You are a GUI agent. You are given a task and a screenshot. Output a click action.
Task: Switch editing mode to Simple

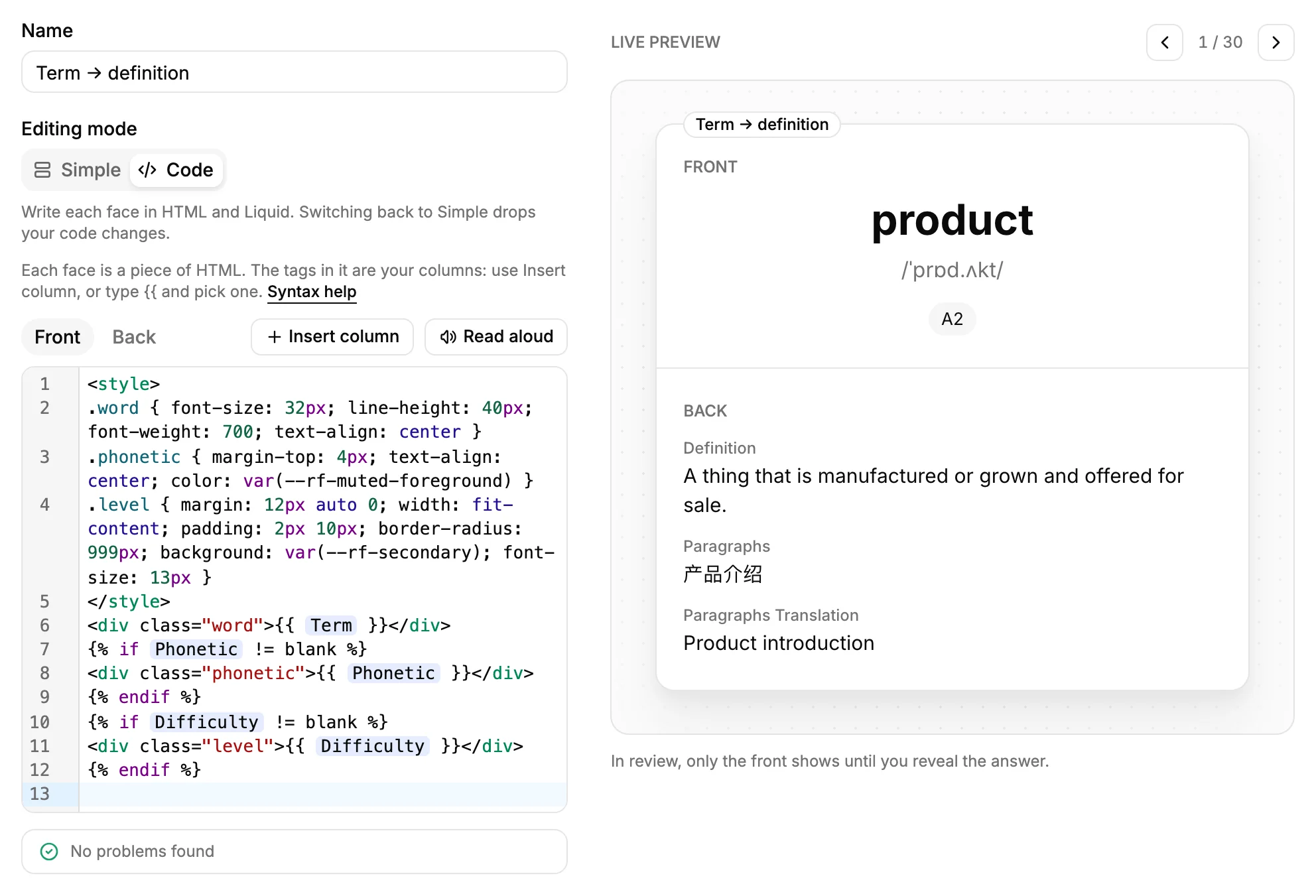pyautogui.click(x=78, y=170)
